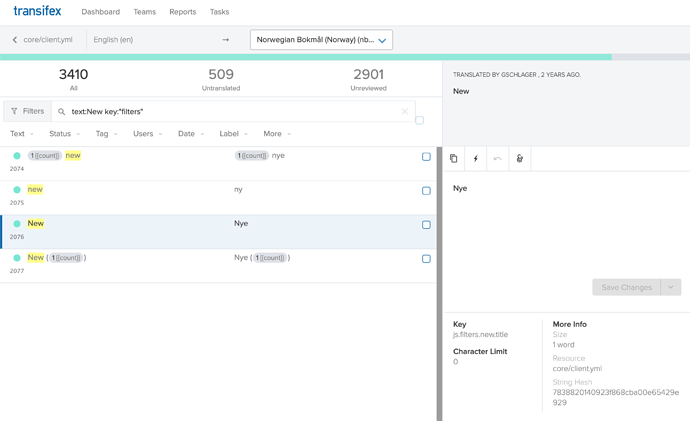690x421 pixels.
Task: Open the Reports menu item
Action: coord(183,12)
